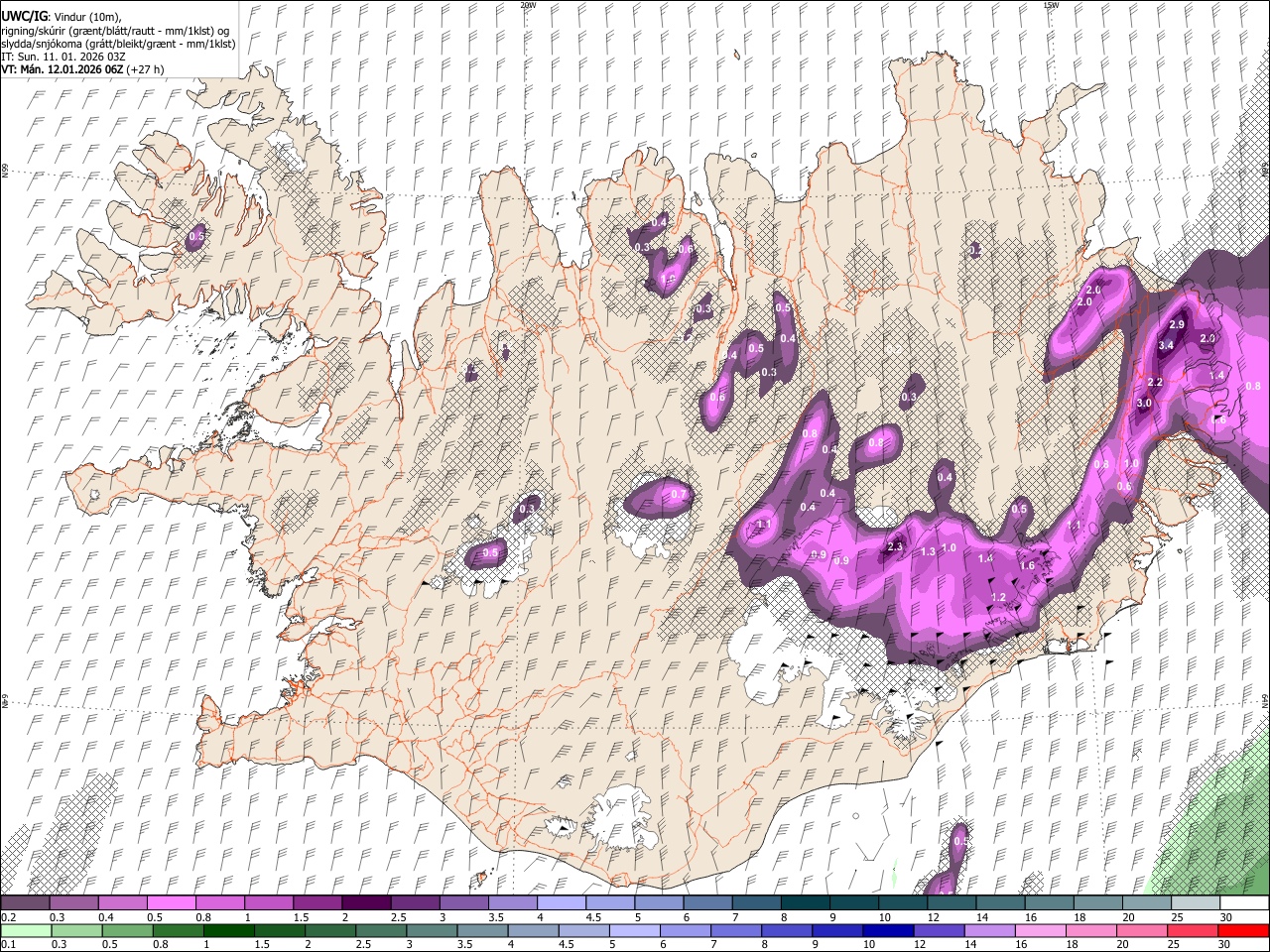Click the 0.7 value above Hofsjökull glacier

[679, 495]
